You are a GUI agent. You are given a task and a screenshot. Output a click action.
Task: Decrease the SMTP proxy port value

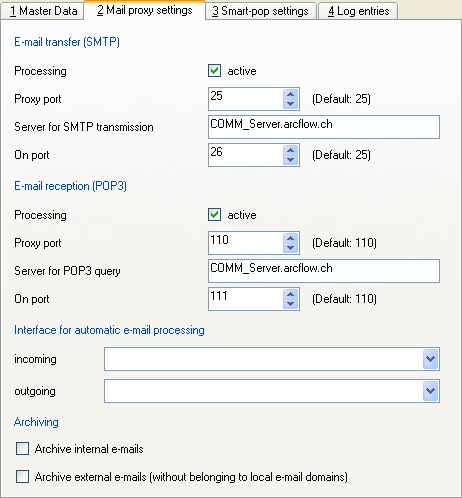[x=290, y=104]
